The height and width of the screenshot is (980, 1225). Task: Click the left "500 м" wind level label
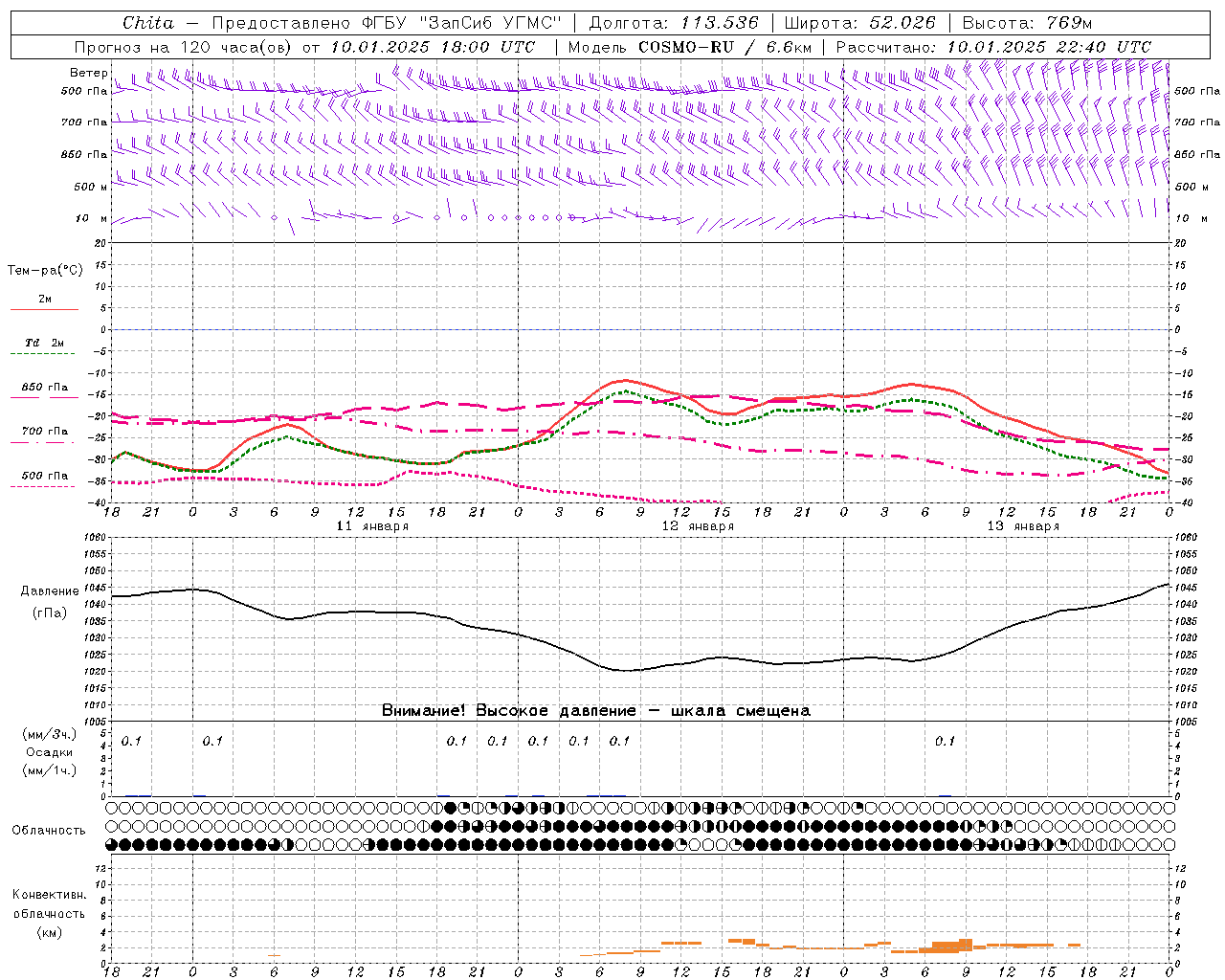pos(91,187)
